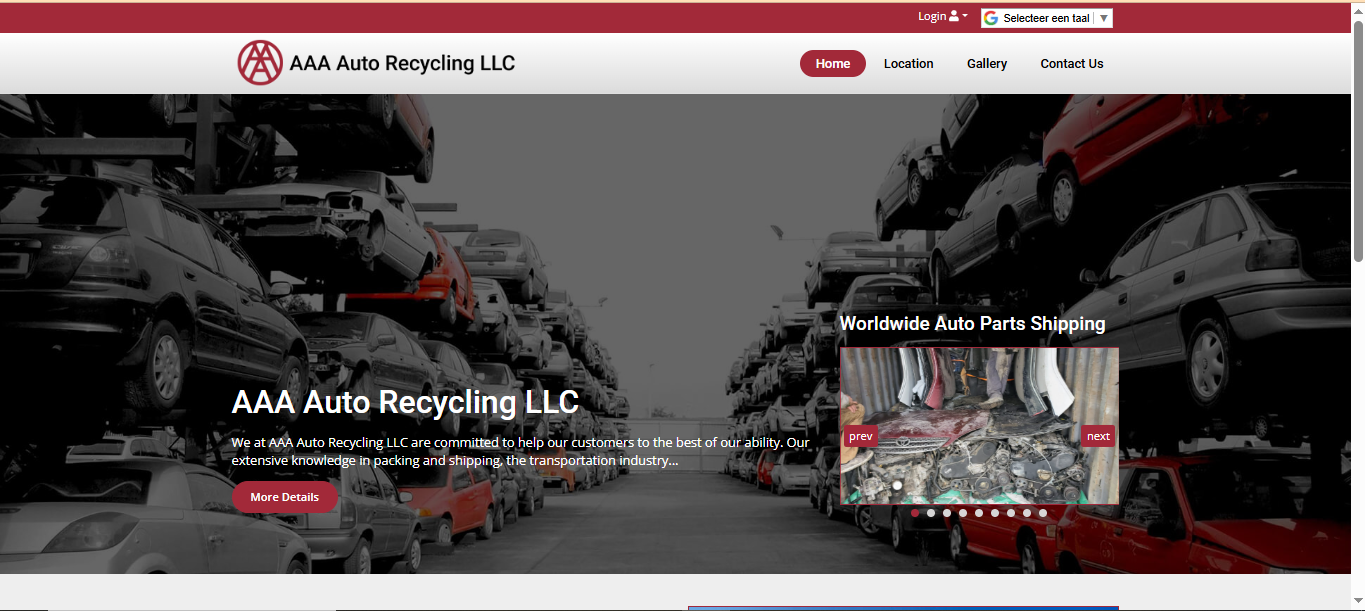Click the AAA Auto Recycling LLC header title text

402,64
